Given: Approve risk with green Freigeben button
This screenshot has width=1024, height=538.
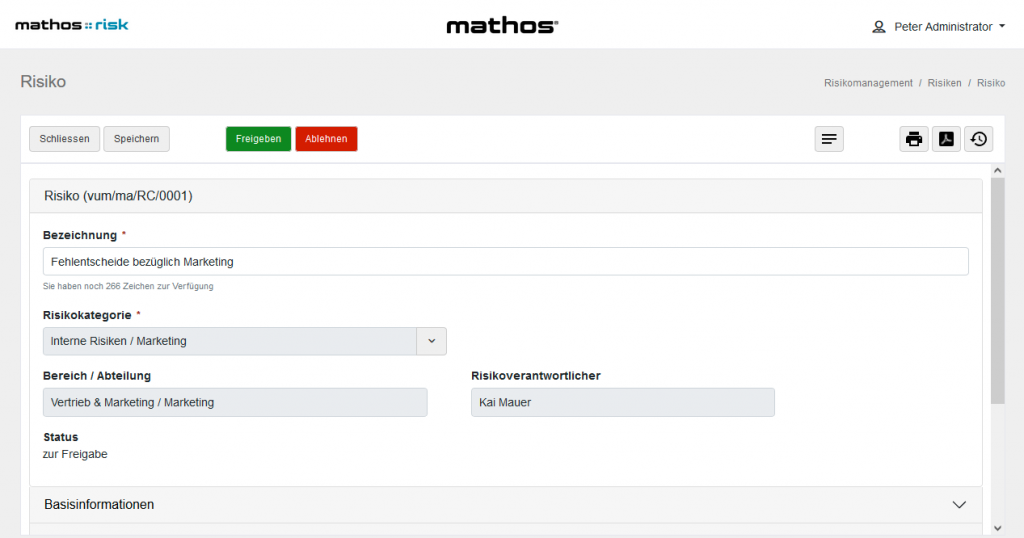Looking at the screenshot, I should (x=258, y=139).
